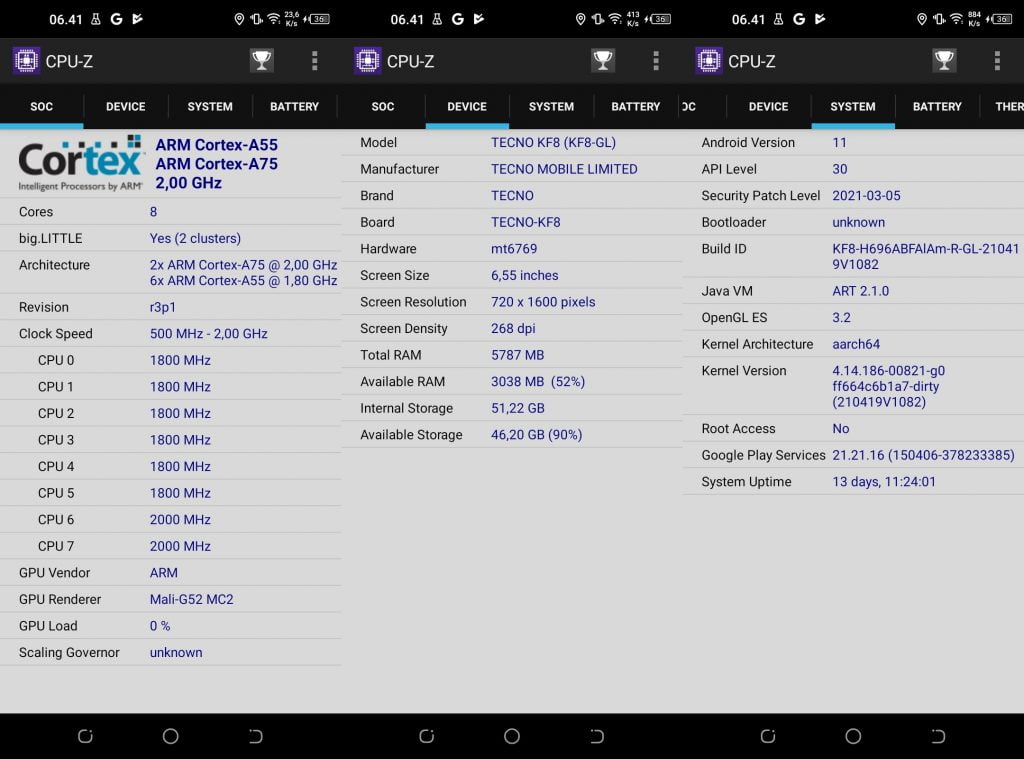
Task: Select the Revision value r3p1
Action: tap(163, 307)
